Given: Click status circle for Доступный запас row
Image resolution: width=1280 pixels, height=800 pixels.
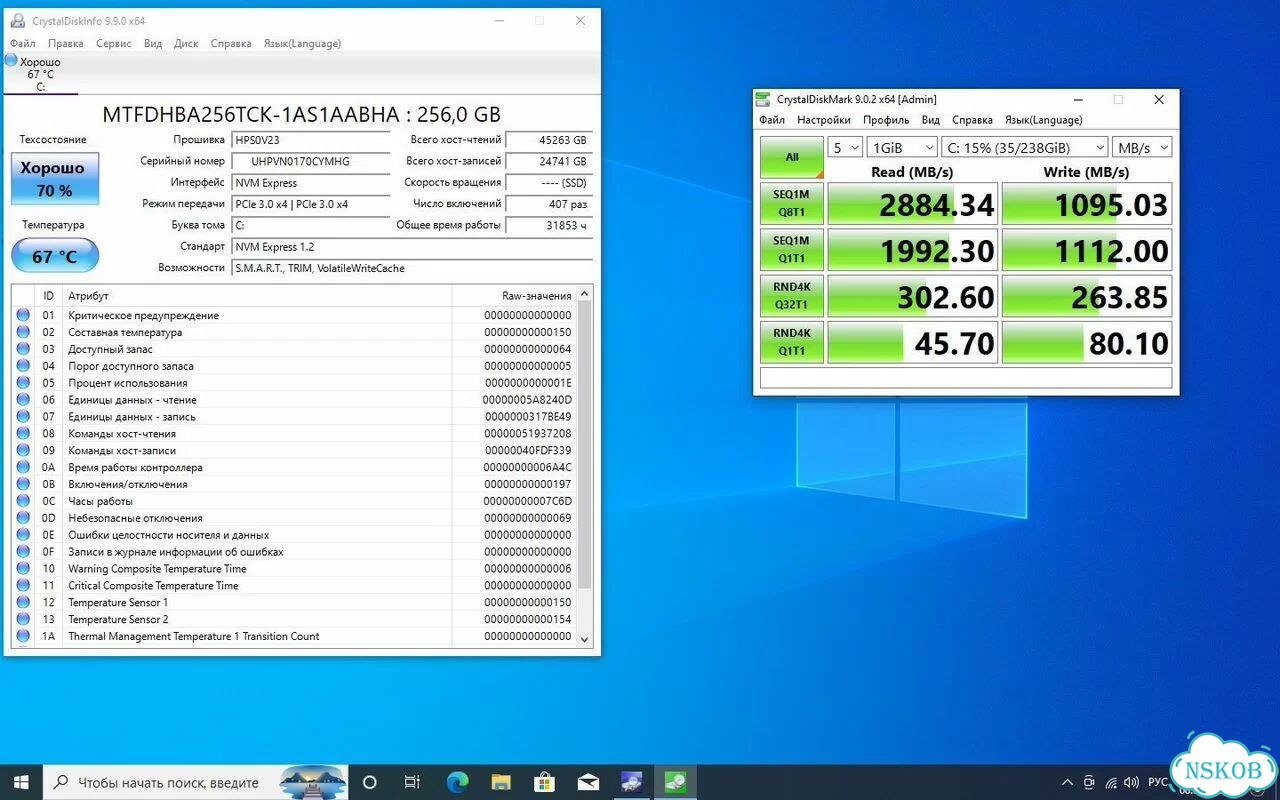Looking at the screenshot, I should pyautogui.click(x=23, y=349).
